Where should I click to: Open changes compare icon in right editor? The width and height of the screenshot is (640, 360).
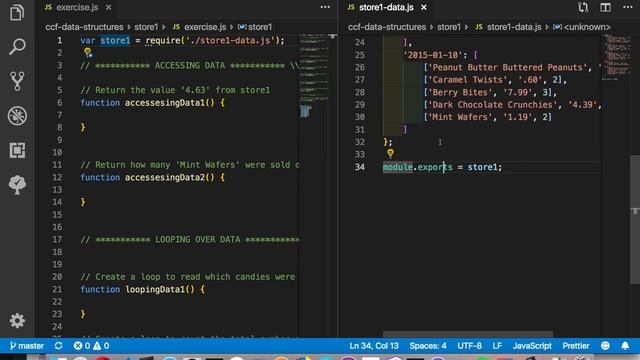(583, 7)
